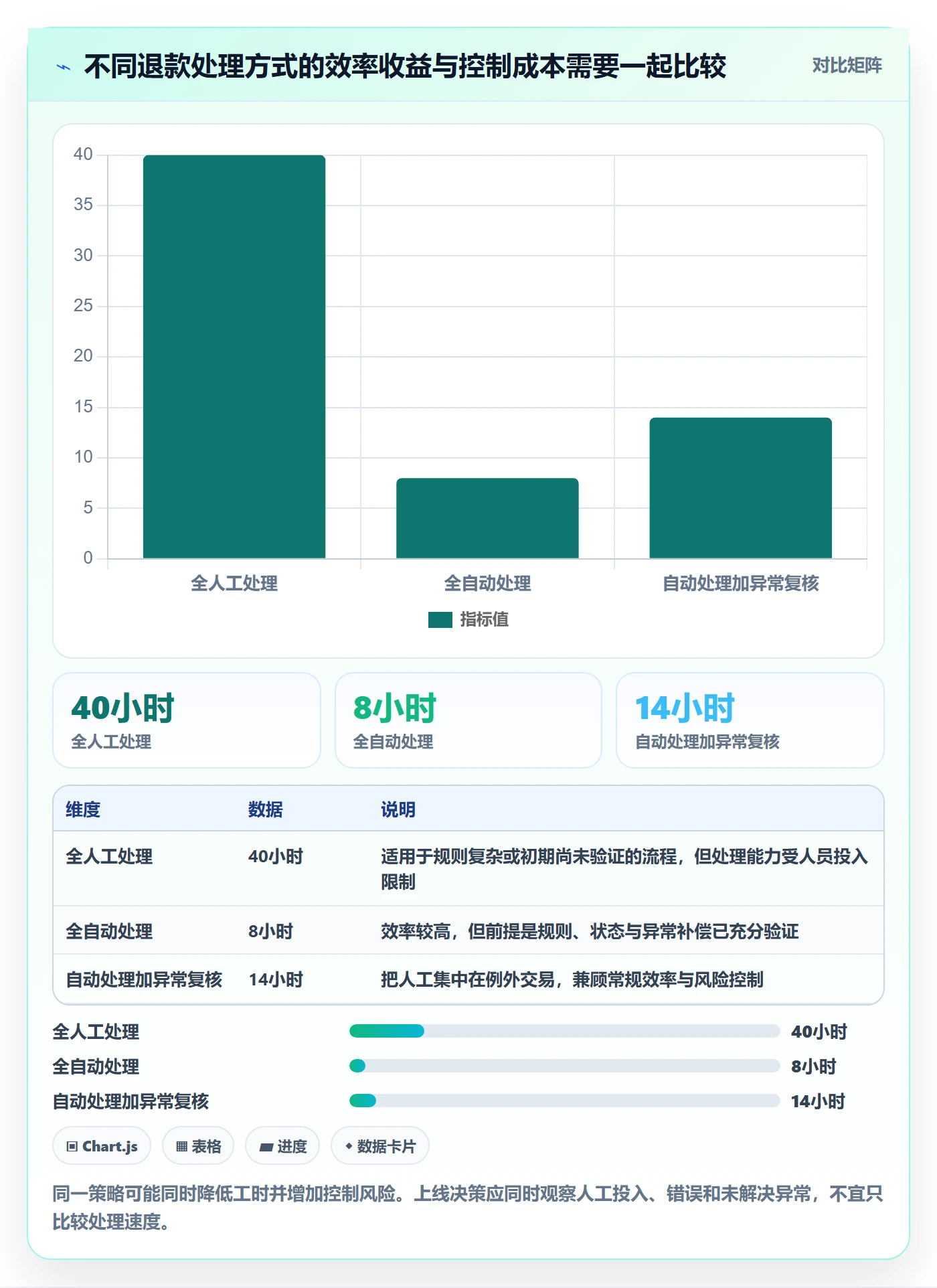Image resolution: width=937 pixels, height=1288 pixels.
Task: Click the description starting 效率较高
Action: click(x=590, y=931)
